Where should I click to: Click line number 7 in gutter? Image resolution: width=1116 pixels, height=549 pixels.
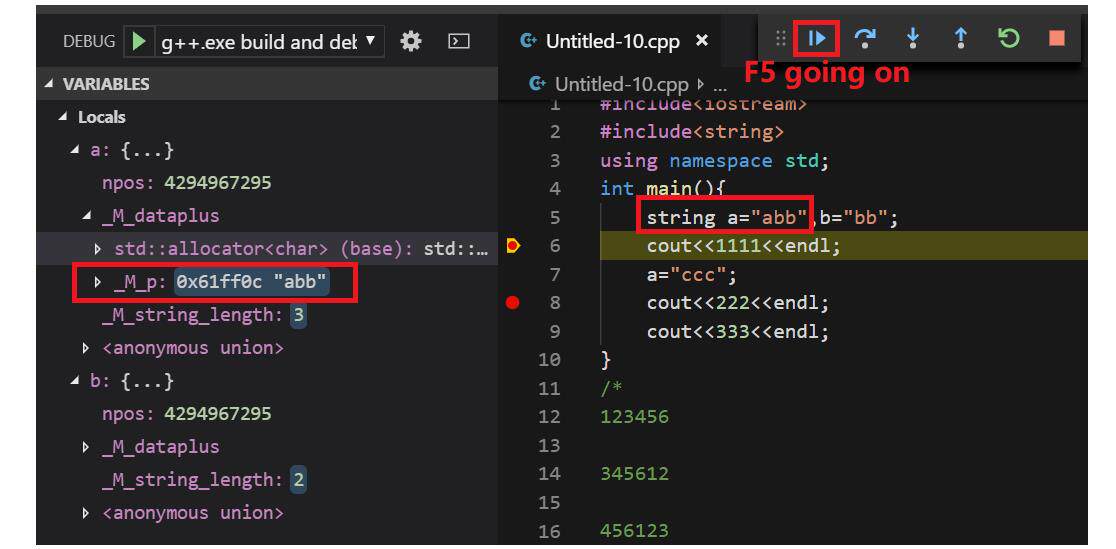click(x=555, y=274)
